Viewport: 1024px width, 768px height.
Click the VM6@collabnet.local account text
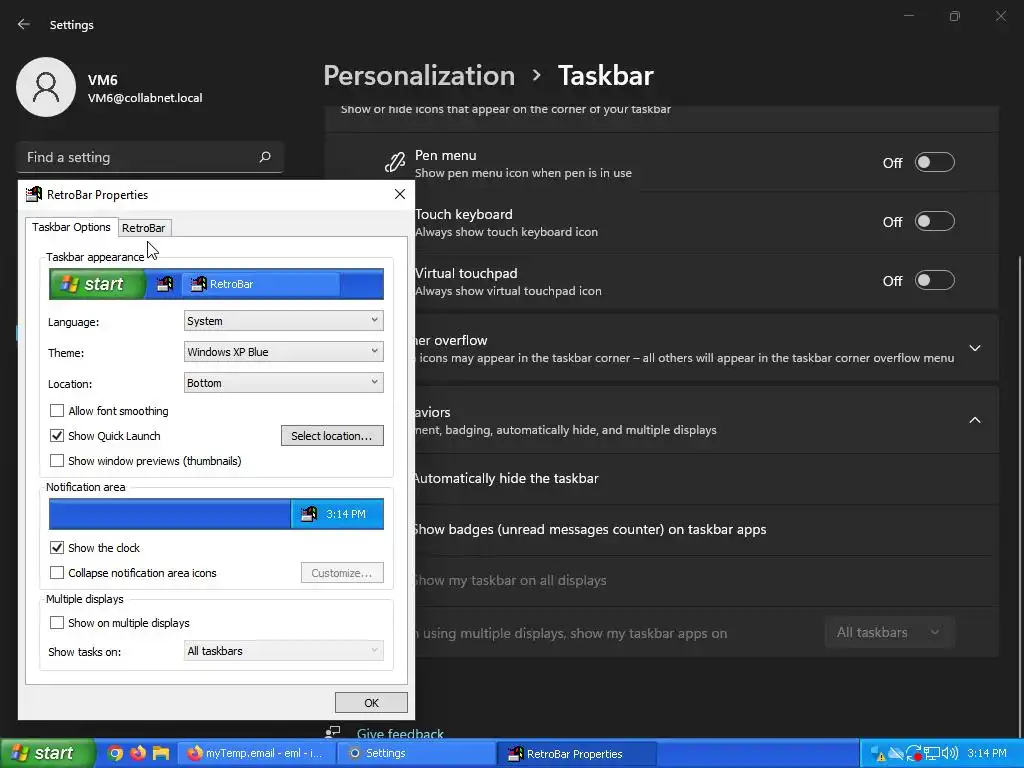click(145, 98)
